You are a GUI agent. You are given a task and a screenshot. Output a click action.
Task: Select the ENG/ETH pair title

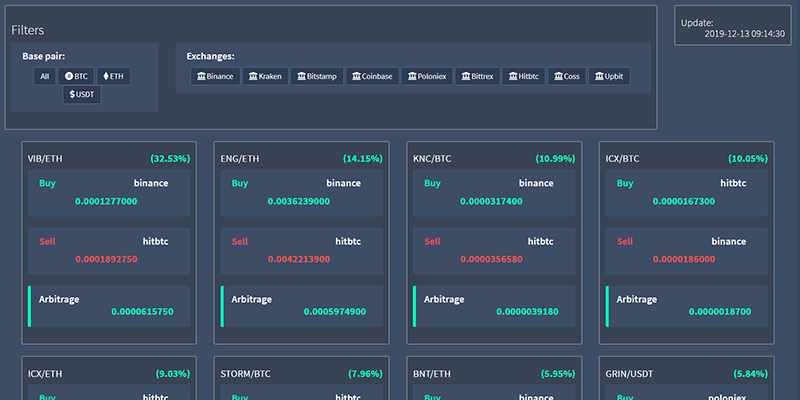click(240, 159)
